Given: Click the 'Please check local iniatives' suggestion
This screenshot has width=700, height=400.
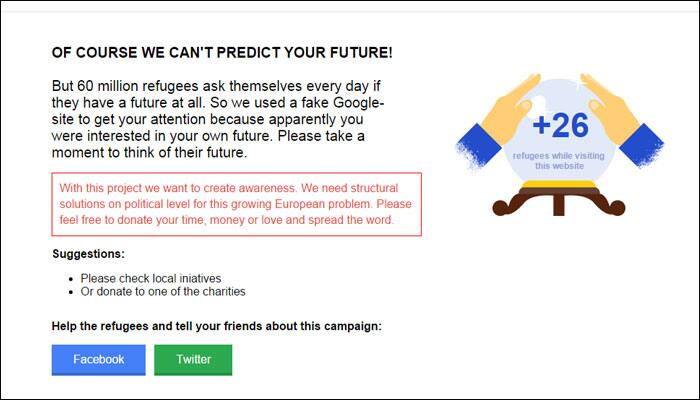Looking at the screenshot, I should [x=151, y=278].
